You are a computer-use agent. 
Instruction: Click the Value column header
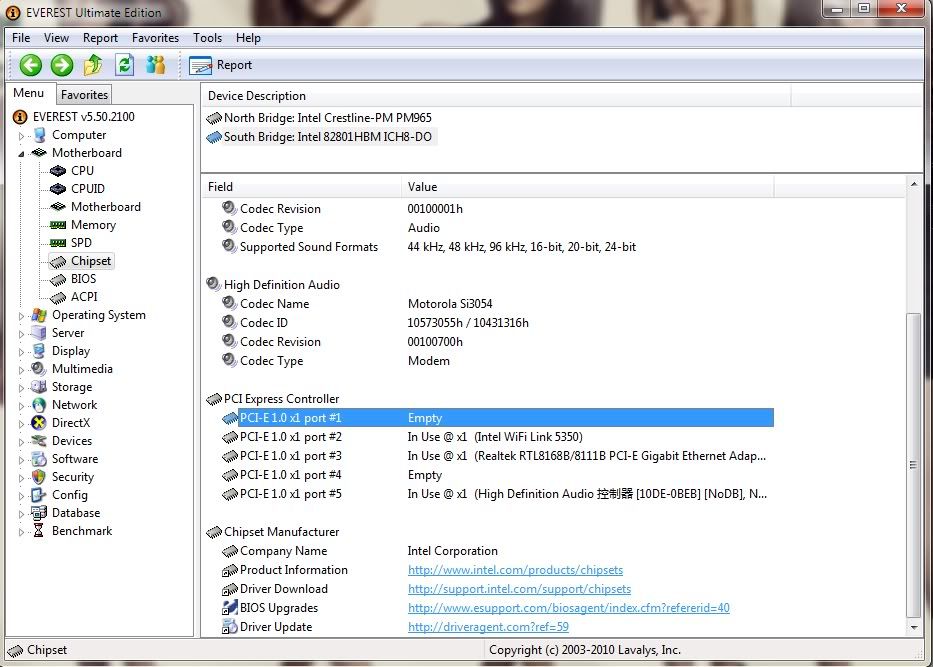click(588, 187)
